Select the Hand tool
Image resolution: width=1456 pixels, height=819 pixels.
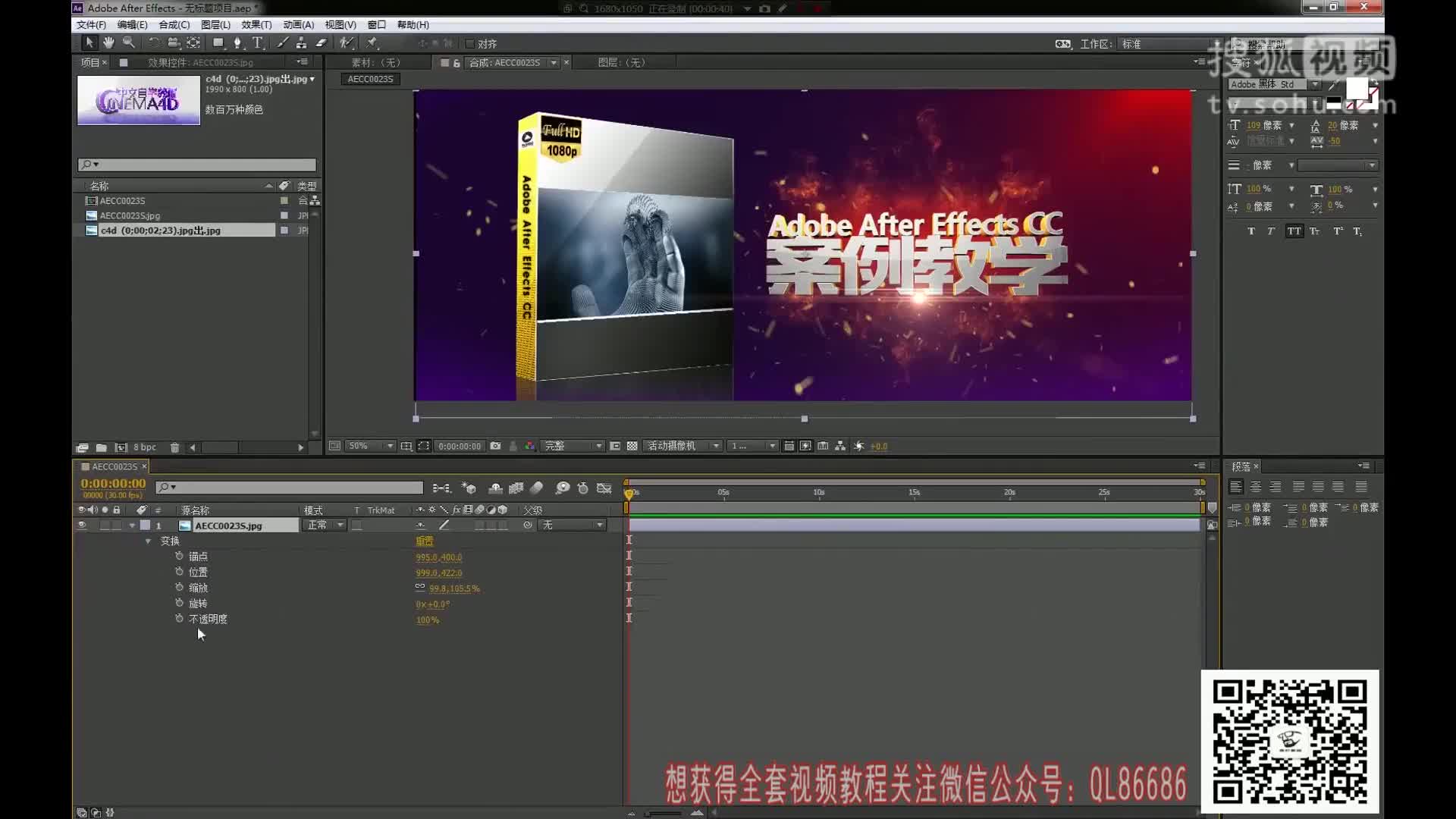[x=108, y=43]
